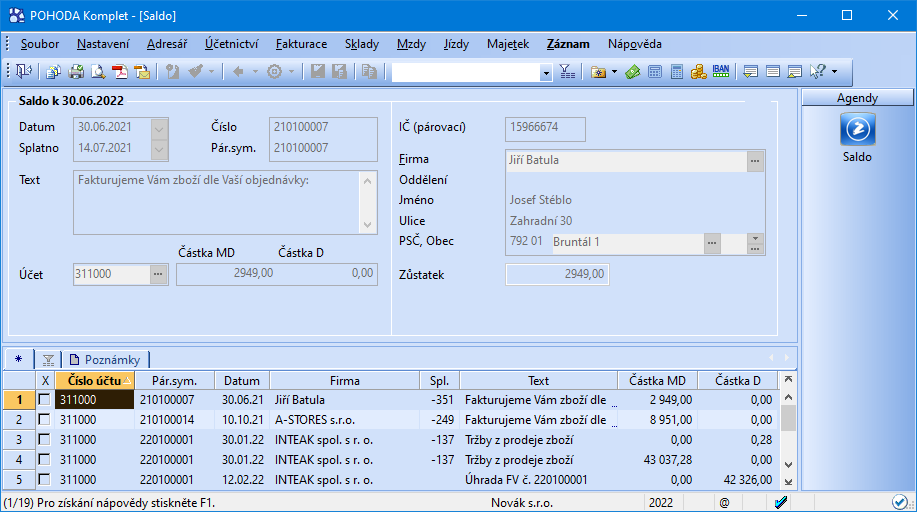Click the IBAN toolbar icon
This screenshot has width=917, height=512.
coord(720,72)
